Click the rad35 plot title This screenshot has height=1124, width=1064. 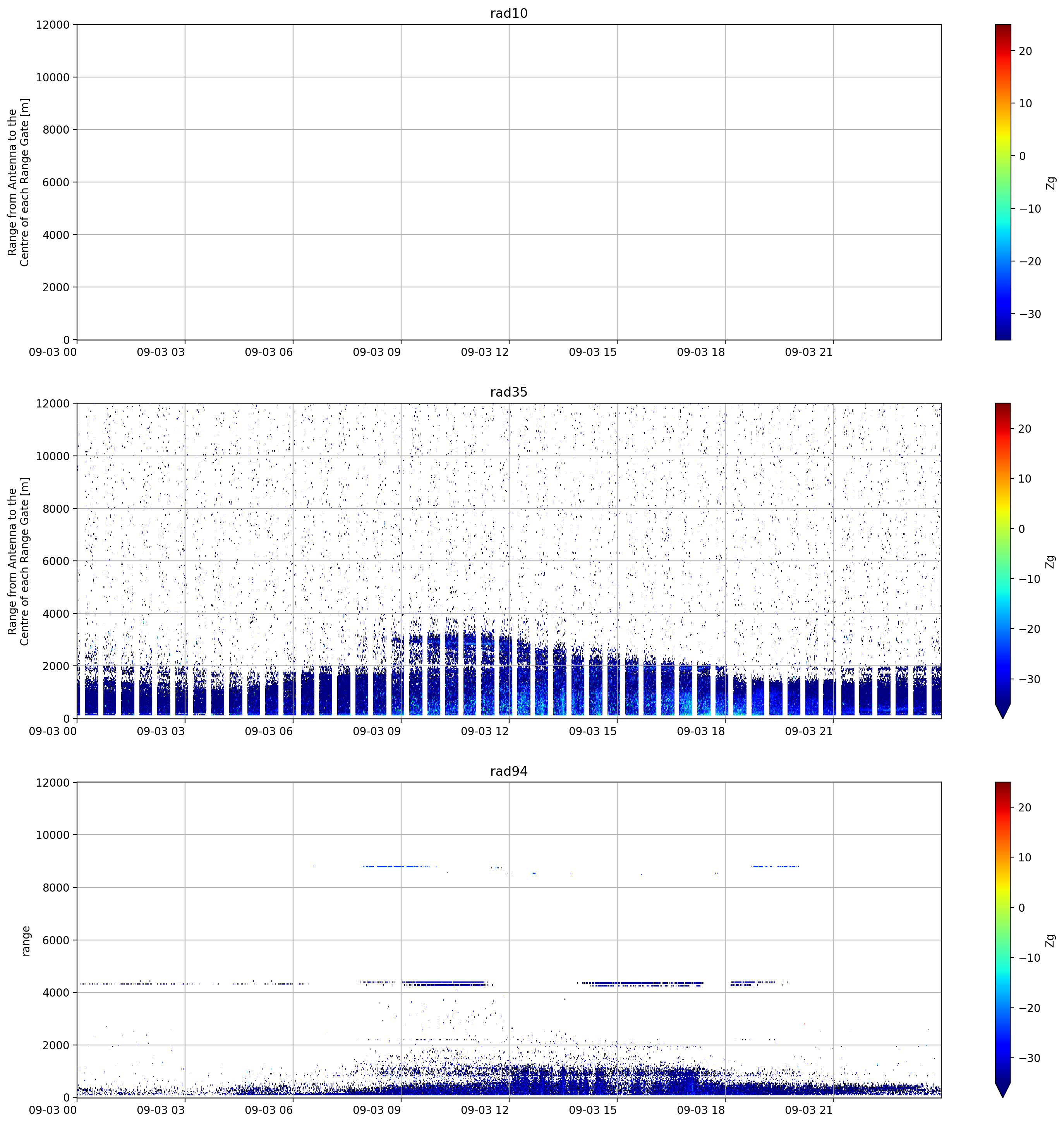509,392
